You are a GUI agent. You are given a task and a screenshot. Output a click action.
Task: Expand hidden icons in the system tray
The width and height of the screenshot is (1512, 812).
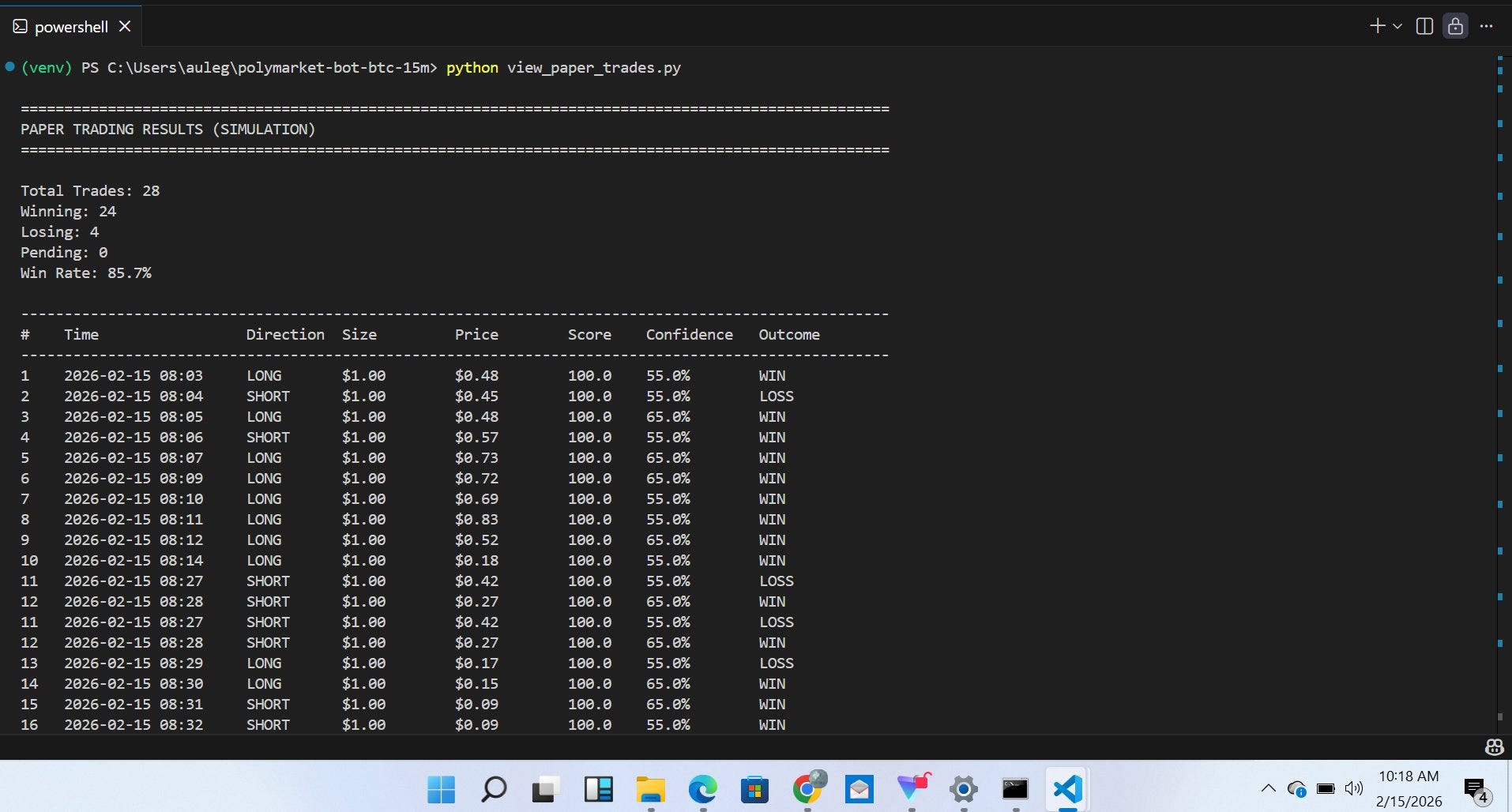(1267, 788)
